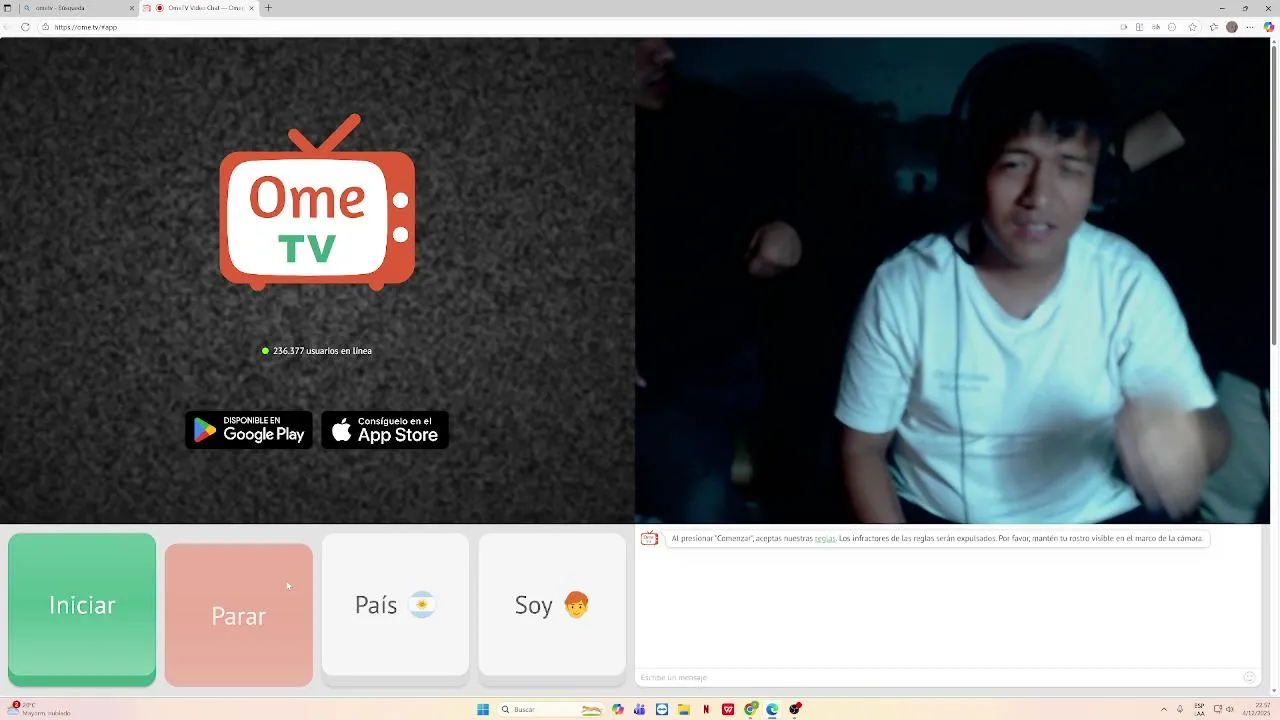This screenshot has width=1280, height=720.
Task: Click the emoji icon in message field
Action: coord(1249,677)
